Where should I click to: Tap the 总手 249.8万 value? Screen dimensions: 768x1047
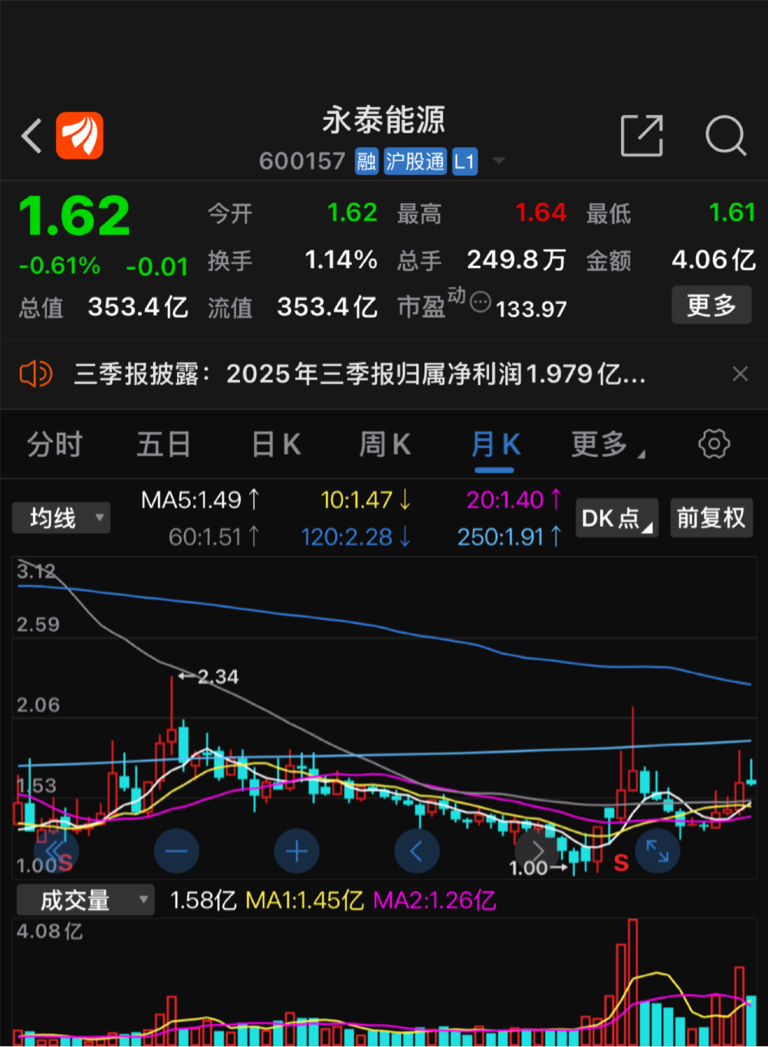click(x=516, y=260)
